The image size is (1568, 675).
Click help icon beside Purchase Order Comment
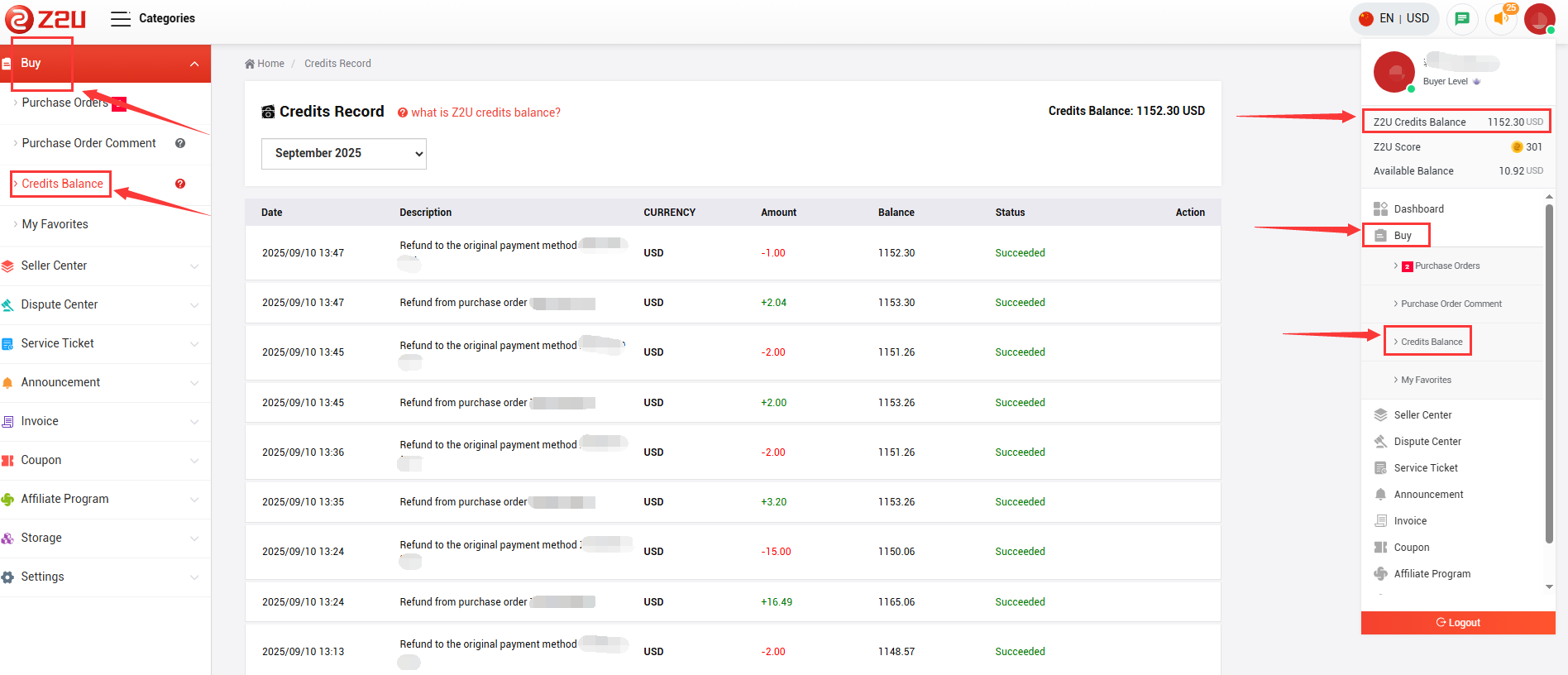point(180,143)
